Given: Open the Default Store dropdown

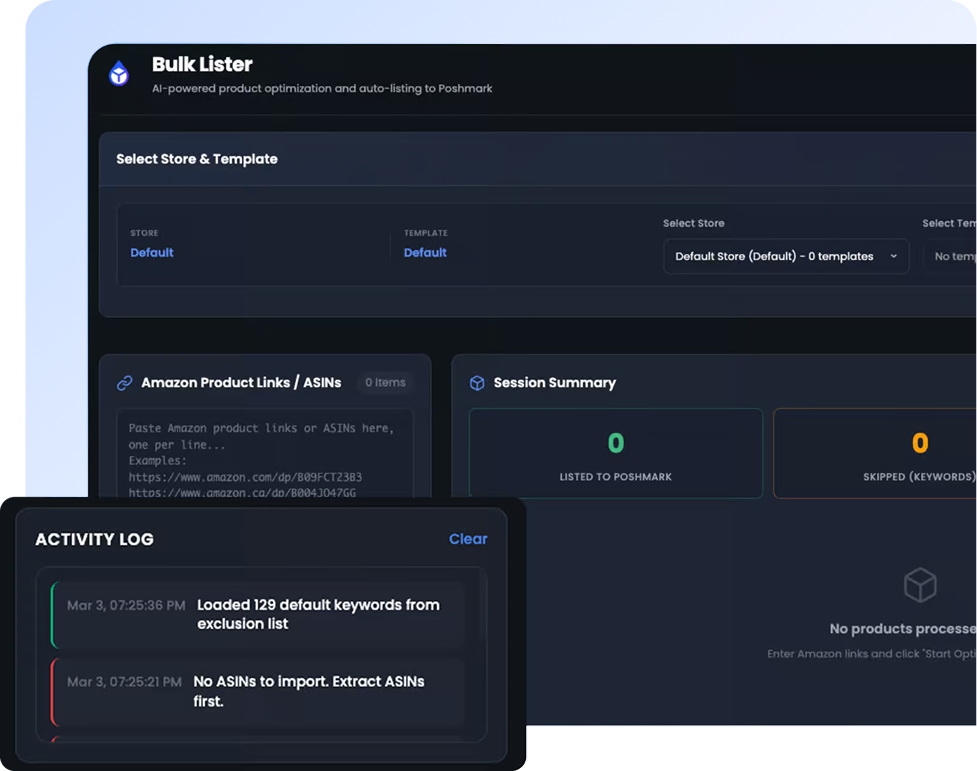Looking at the screenshot, I should coord(786,256).
